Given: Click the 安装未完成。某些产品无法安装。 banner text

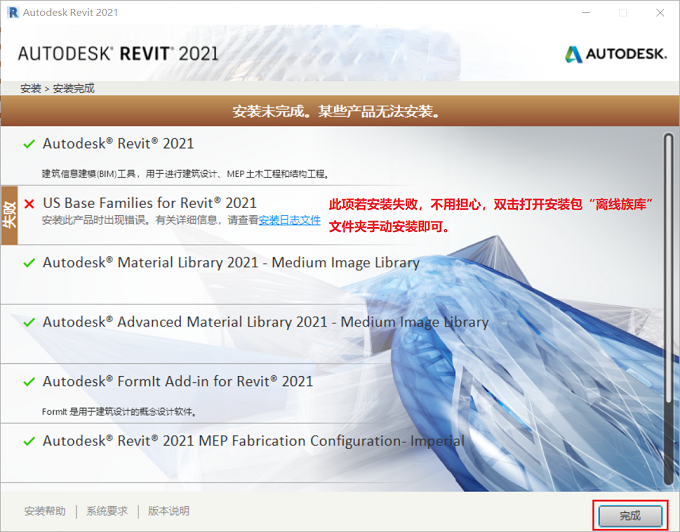Looking at the screenshot, I should tap(337, 111).
